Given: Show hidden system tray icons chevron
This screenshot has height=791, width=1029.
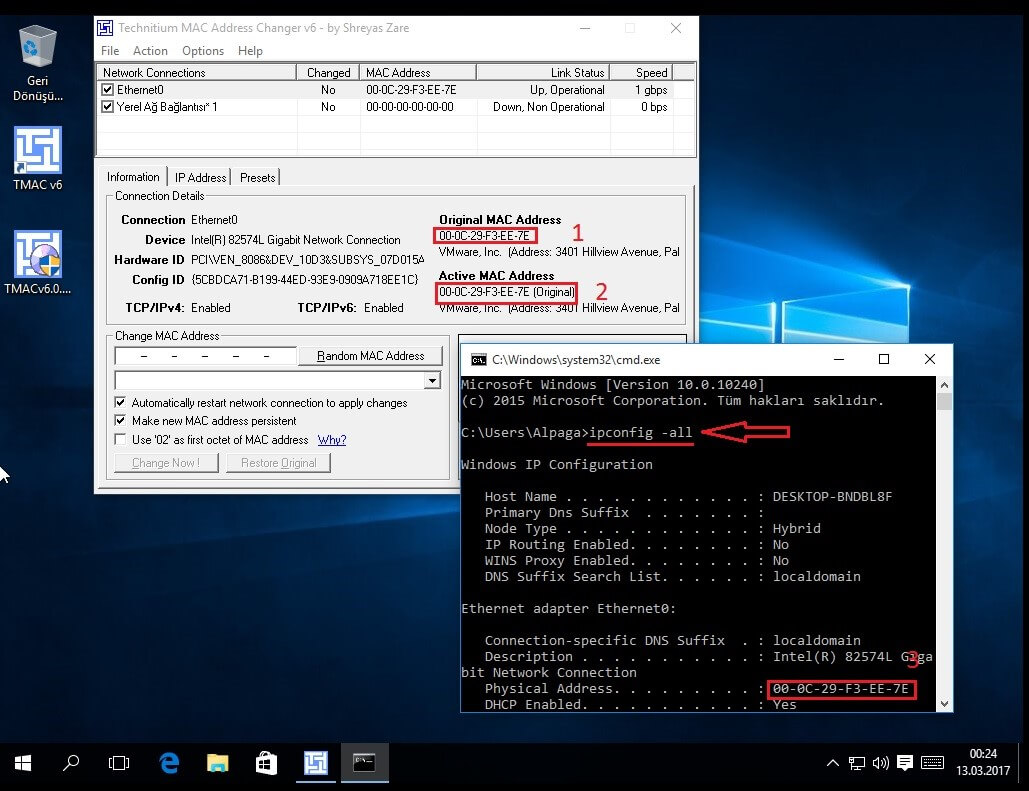Looking at the screenshot, I should (832, 764).
